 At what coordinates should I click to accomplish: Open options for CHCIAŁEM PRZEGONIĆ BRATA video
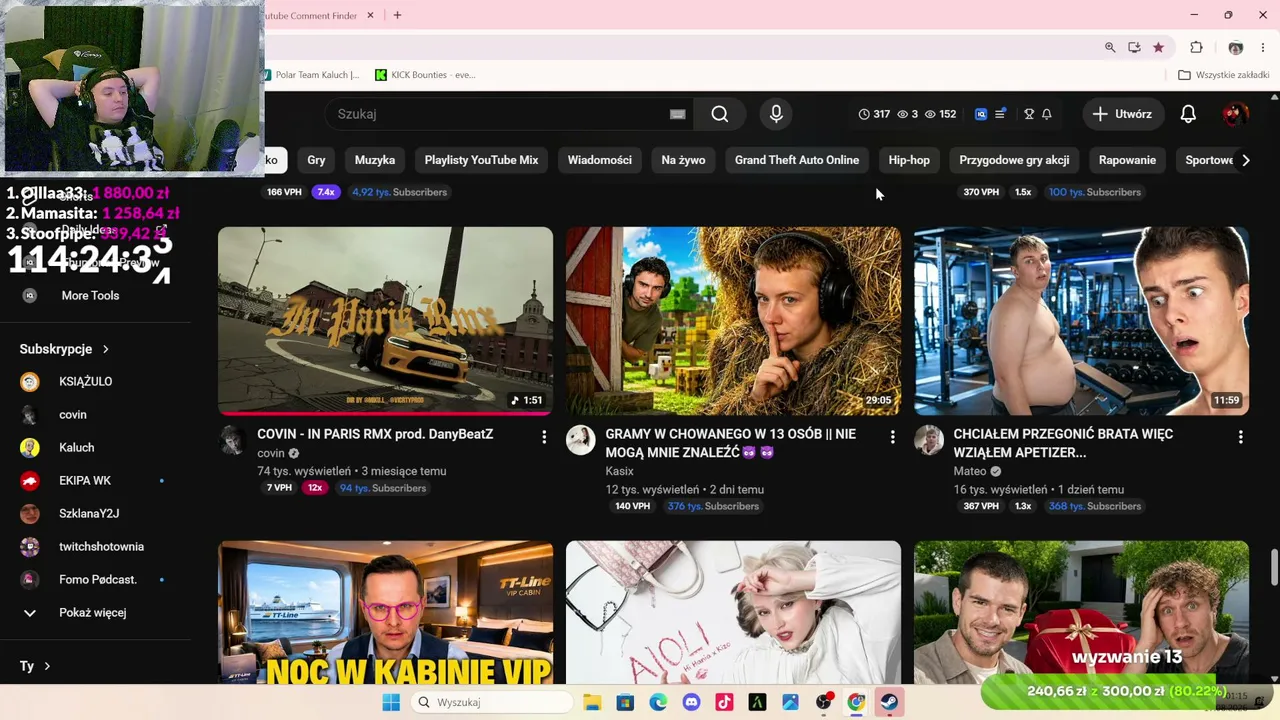coord(1240,437)
